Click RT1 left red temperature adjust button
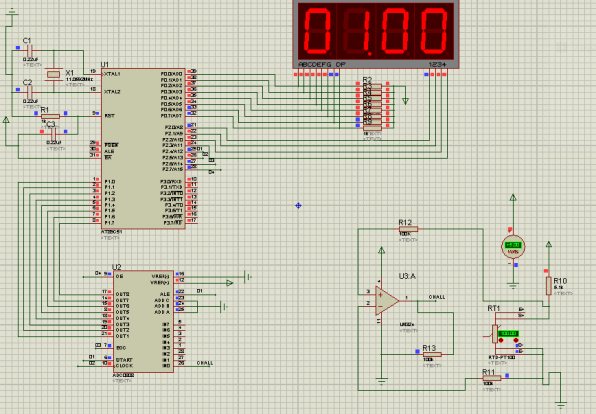 (x=501, y=340)
